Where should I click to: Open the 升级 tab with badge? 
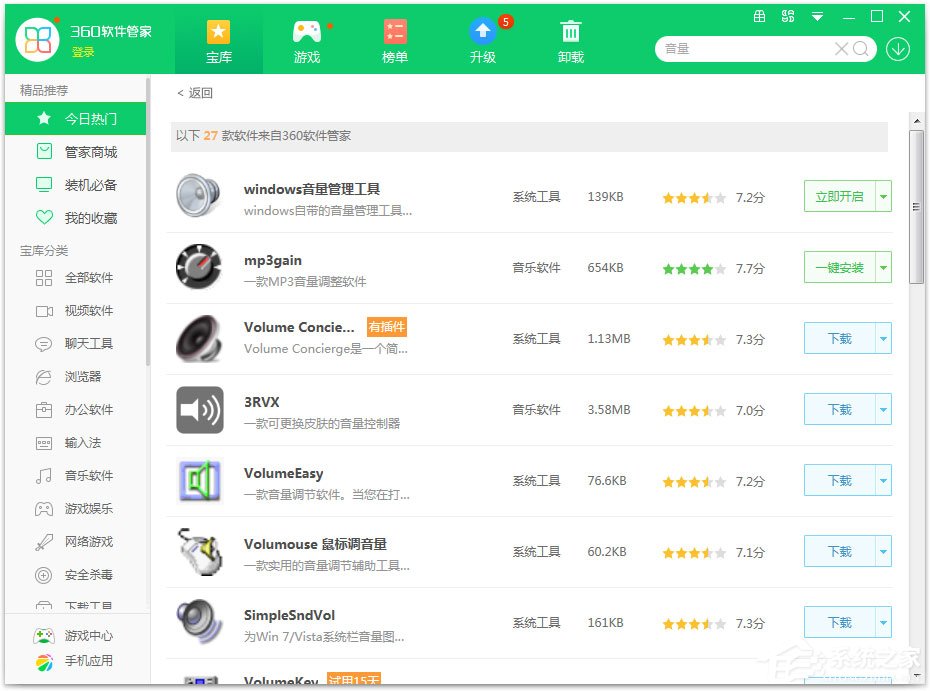pos(482,45)
